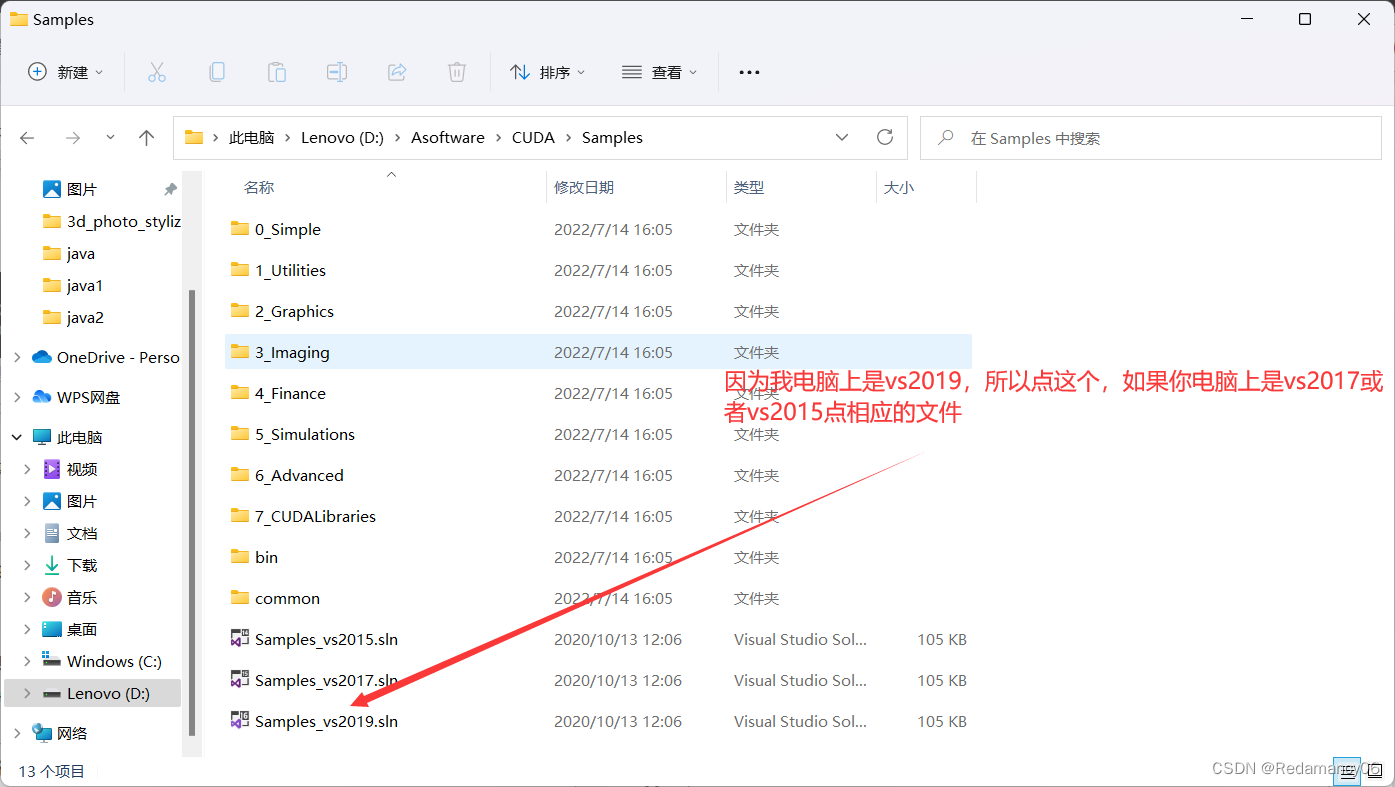Select 3d_photo_styliz folder in sidebar
This screenshot has height=787, width=1395.
click(x=124, y=221)
